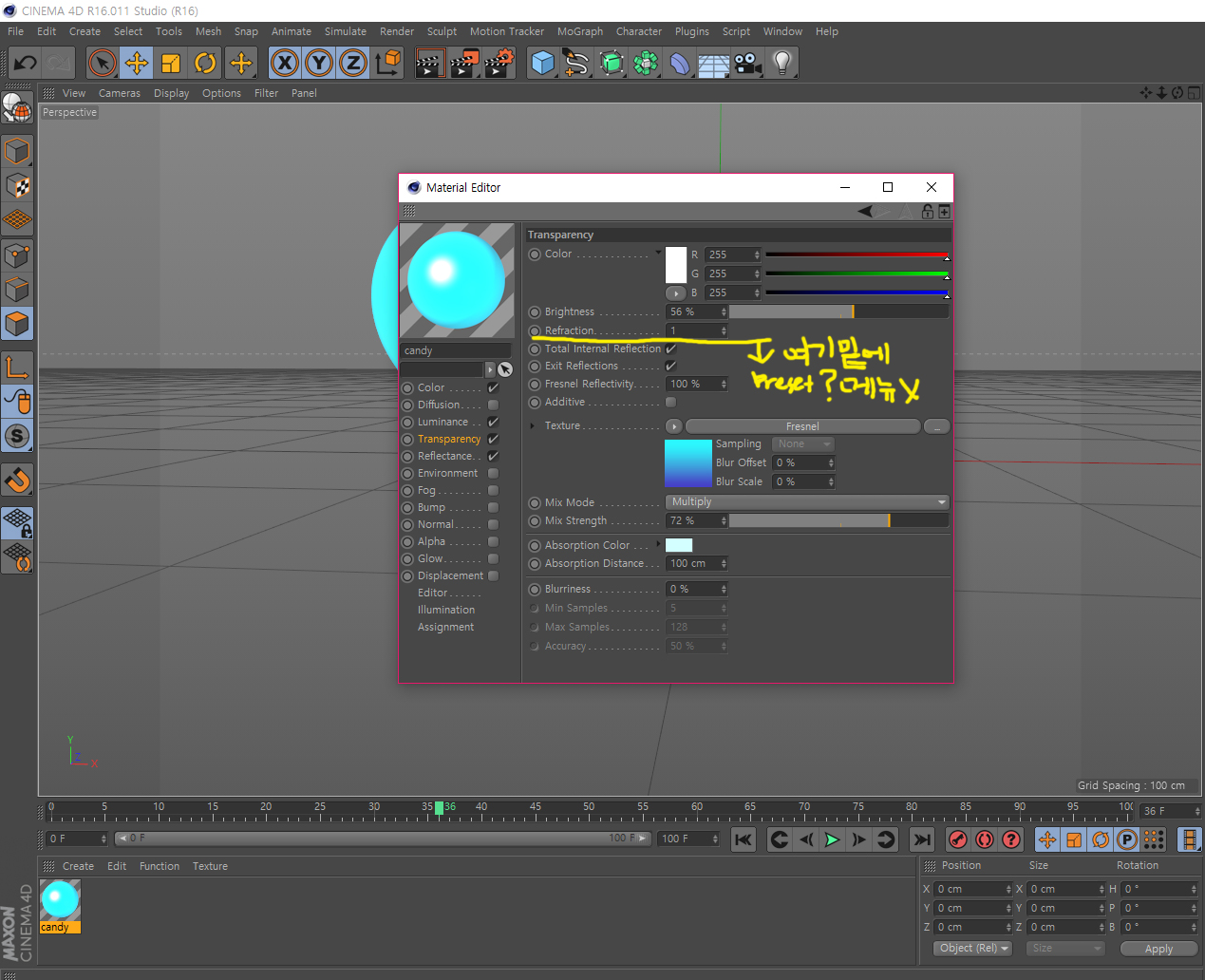
Task: Open color mode arrow beside swatch
Action: point(675,293)
